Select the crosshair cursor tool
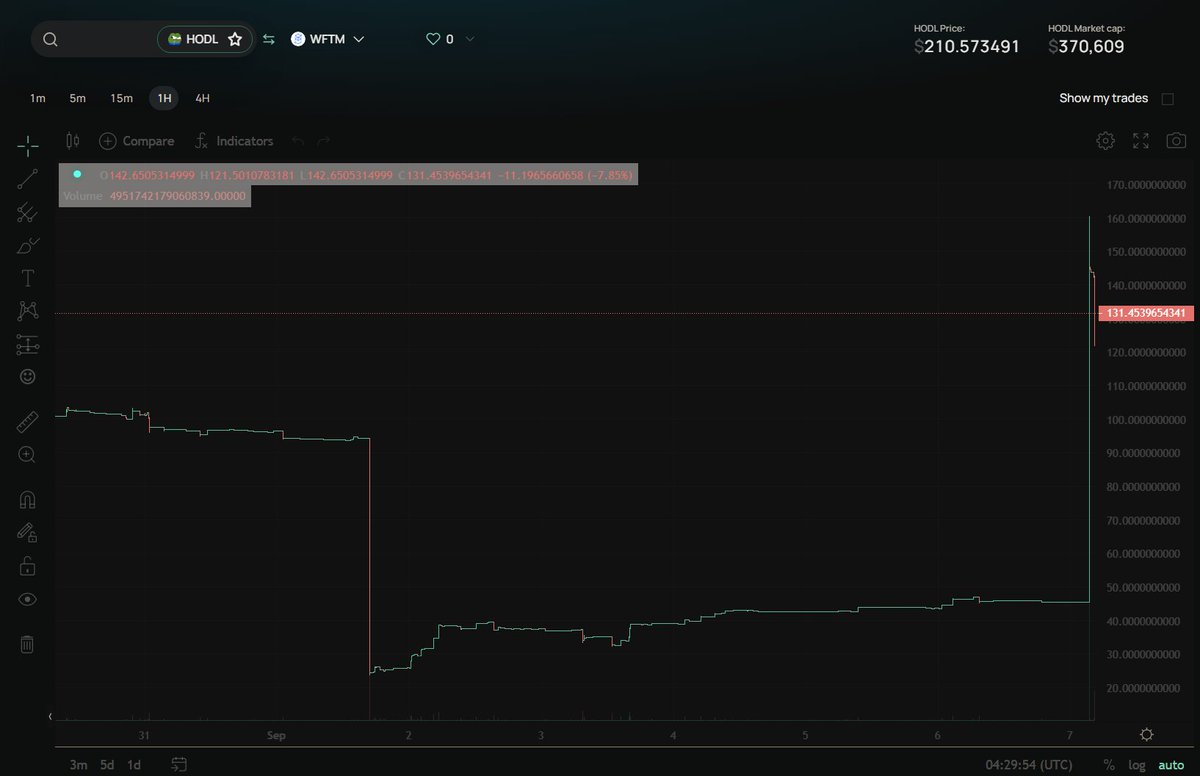 pyautogui.click(x=28, y=145)
